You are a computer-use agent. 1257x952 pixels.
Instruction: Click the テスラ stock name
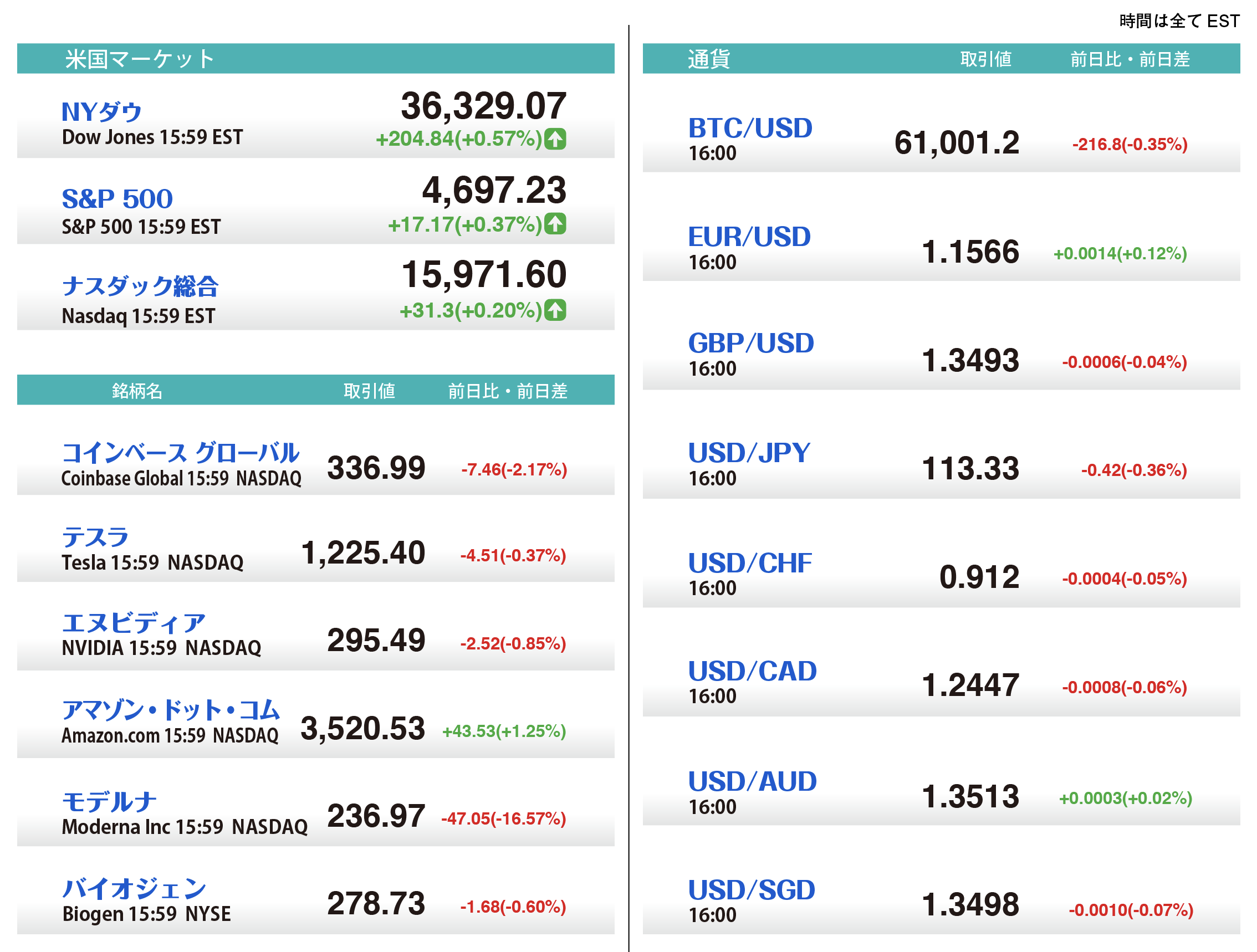[95, 537]
